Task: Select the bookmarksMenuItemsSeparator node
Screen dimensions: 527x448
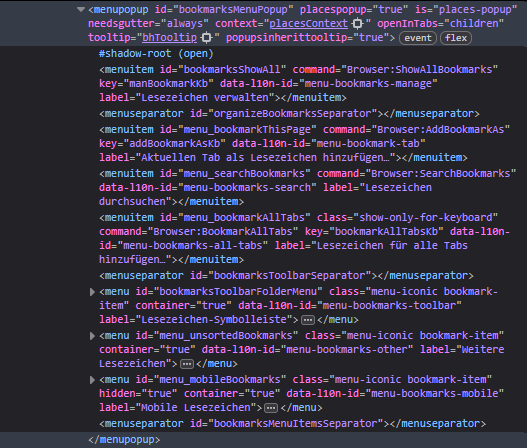Action: pyautogui.click(x=292, y=424)
